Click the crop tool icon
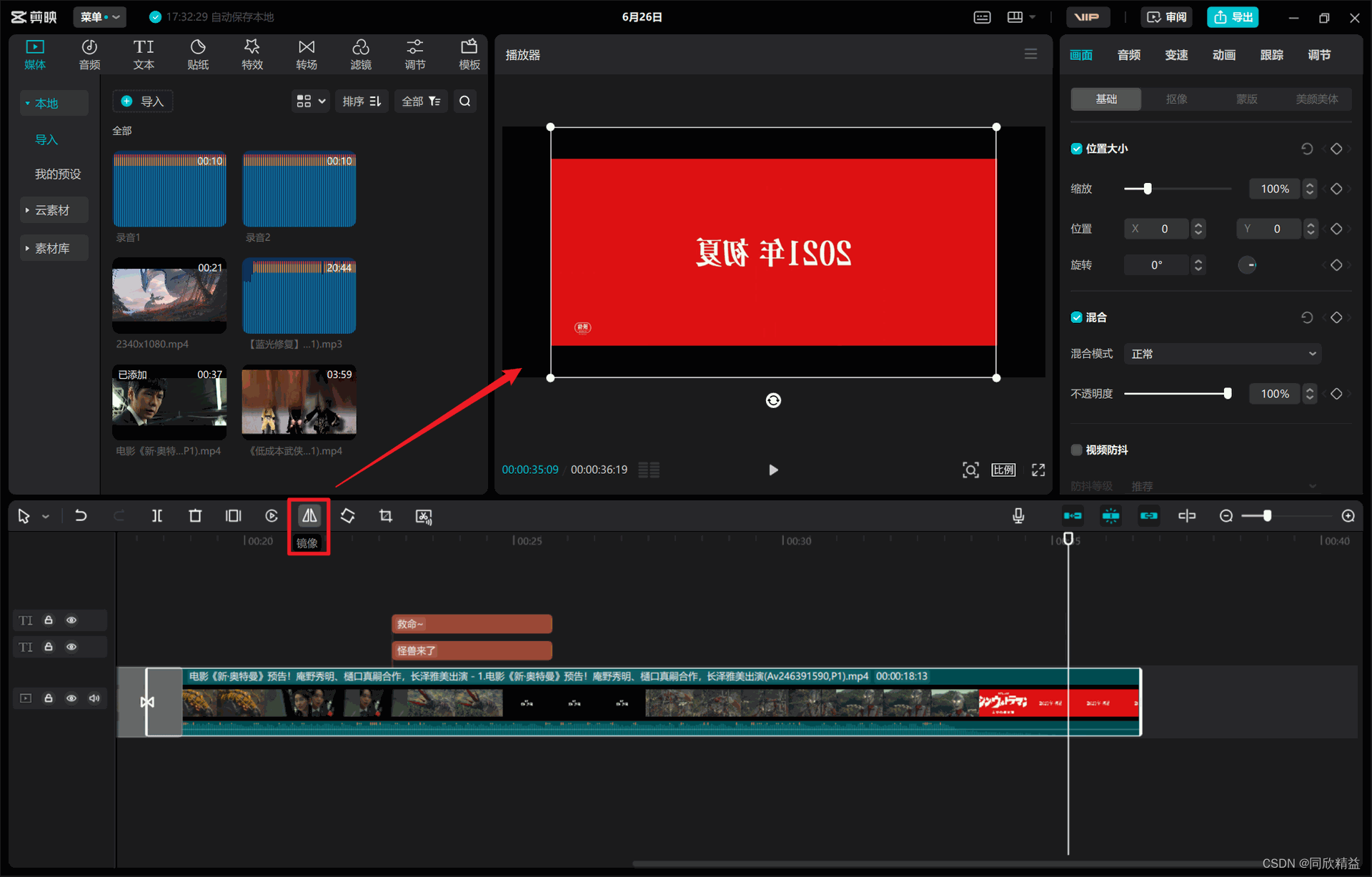 click(x=386, y=515)
